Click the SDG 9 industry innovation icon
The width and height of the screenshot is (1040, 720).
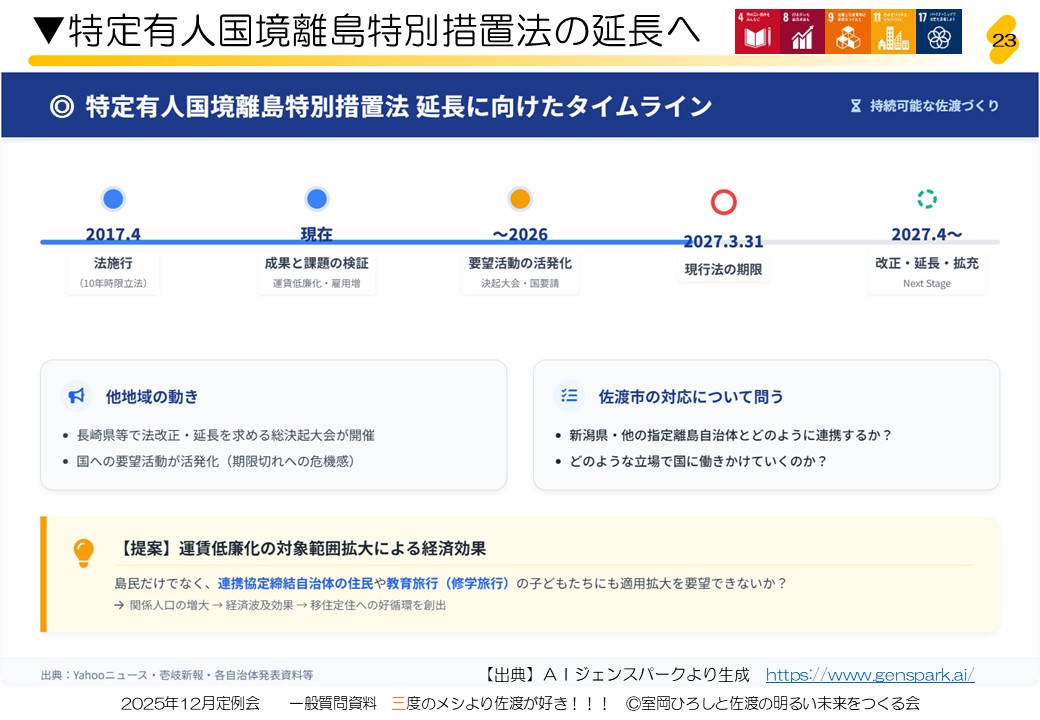[847, 31]
